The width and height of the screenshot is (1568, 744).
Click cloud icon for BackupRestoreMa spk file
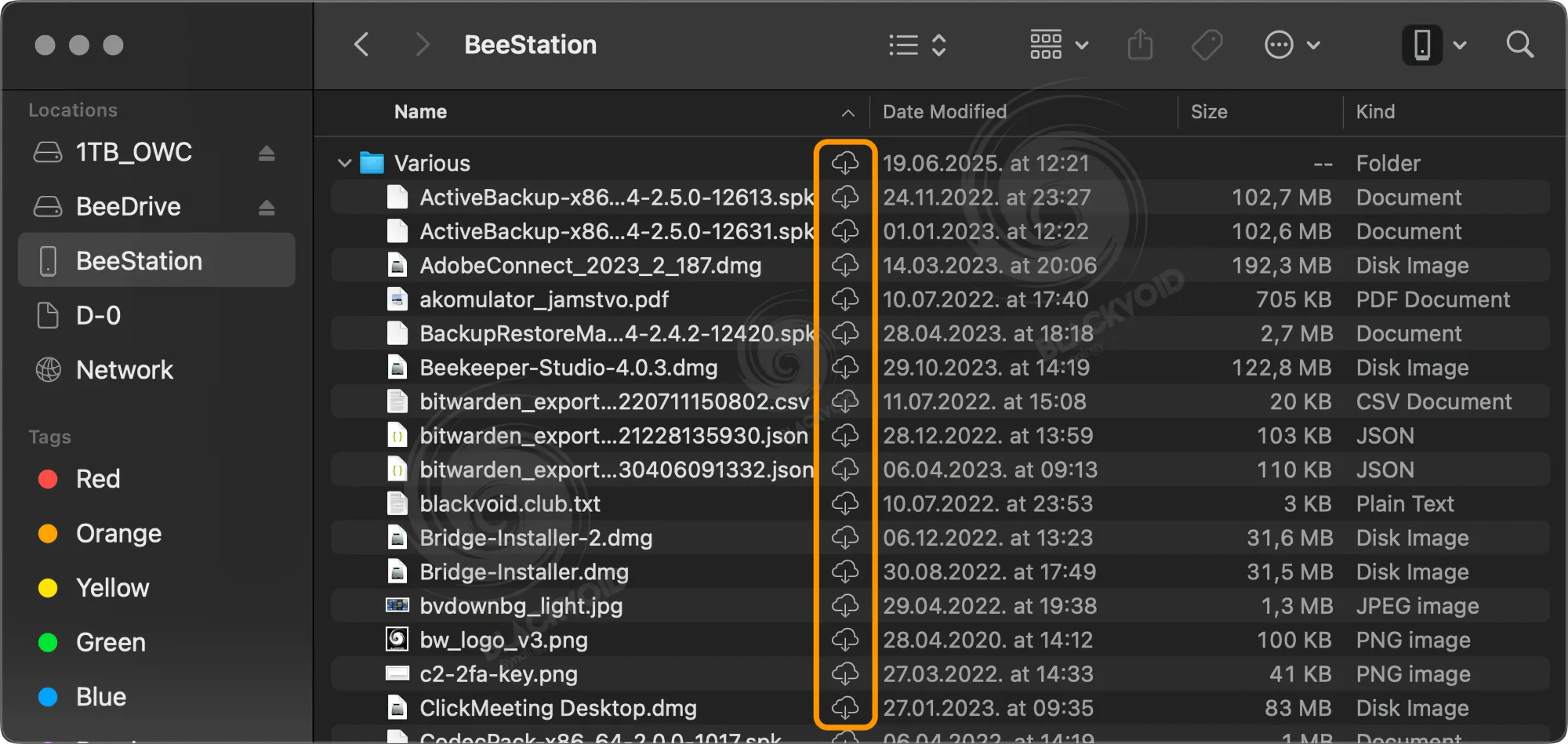(845, 333)
